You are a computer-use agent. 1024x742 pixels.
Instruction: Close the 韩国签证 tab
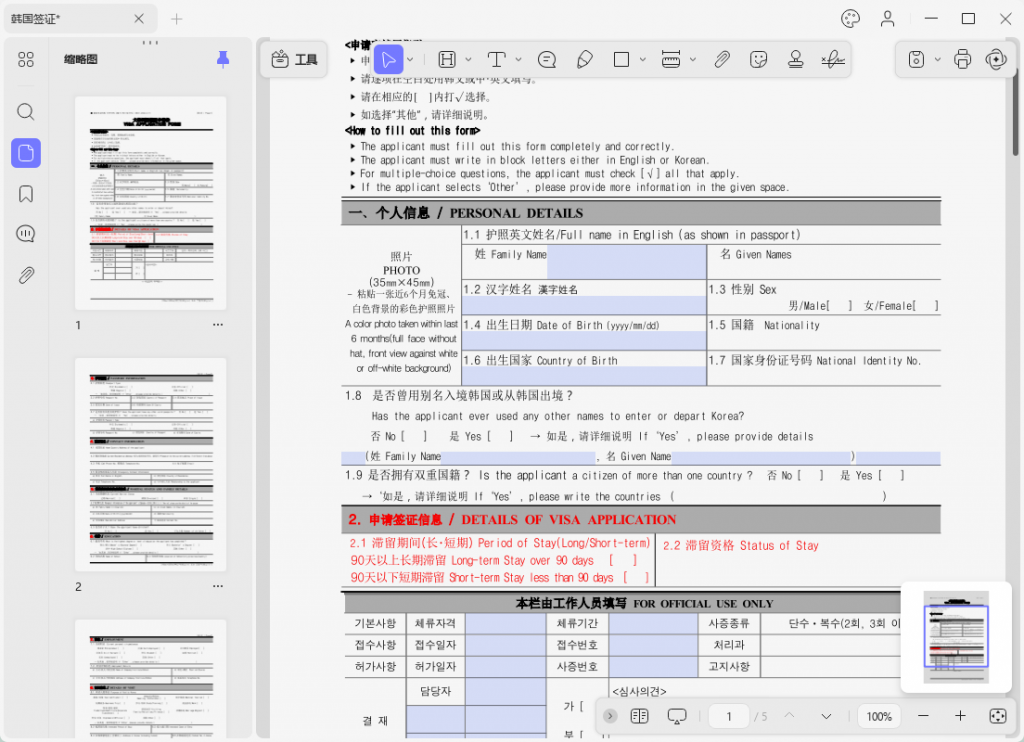coord(139,19)
